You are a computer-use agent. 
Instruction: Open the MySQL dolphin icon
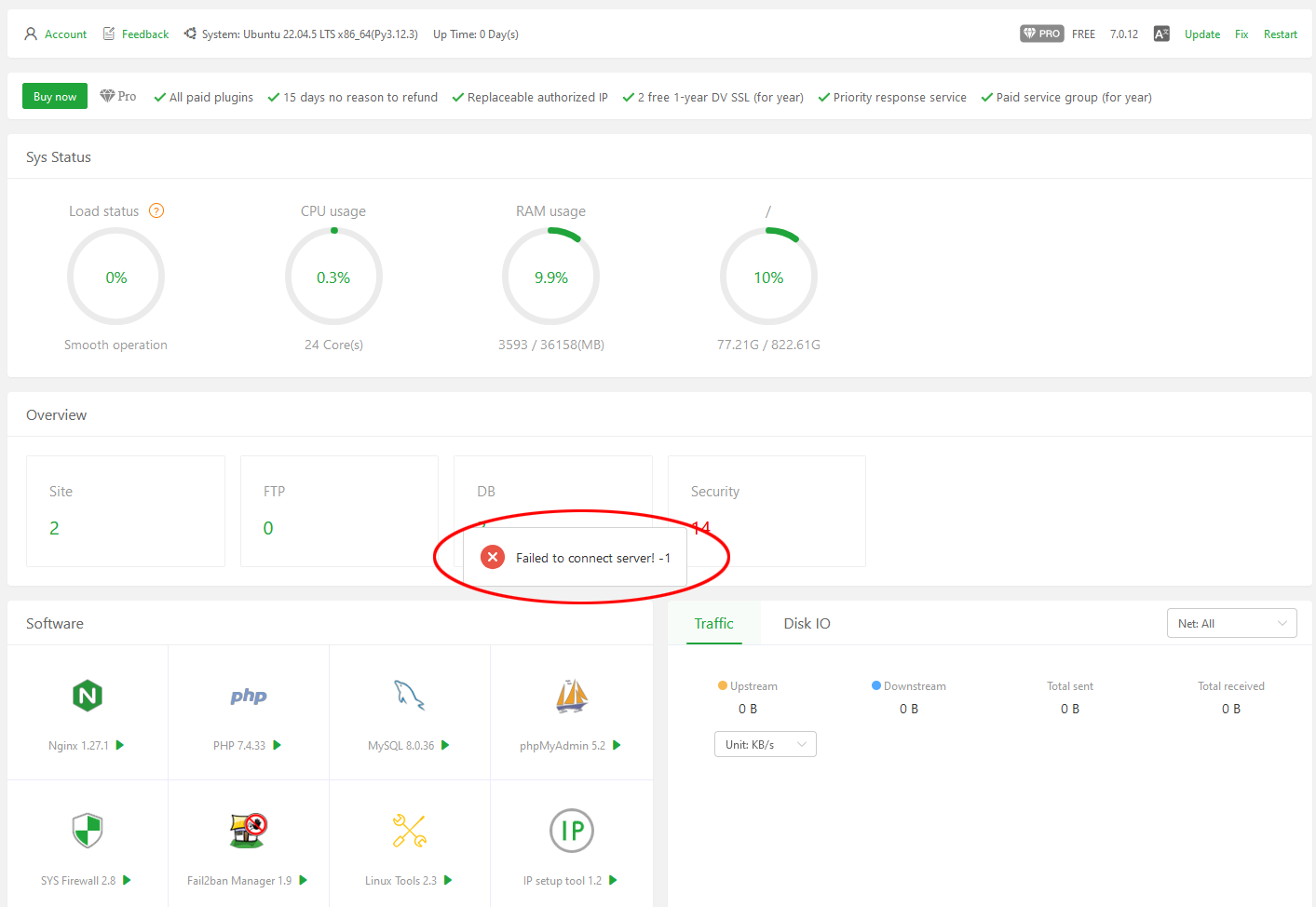(410, 696)
